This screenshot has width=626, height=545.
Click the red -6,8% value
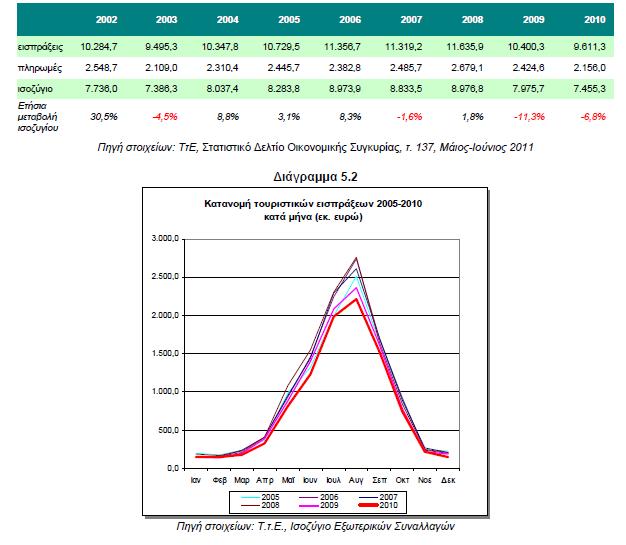tap(593, 117)
